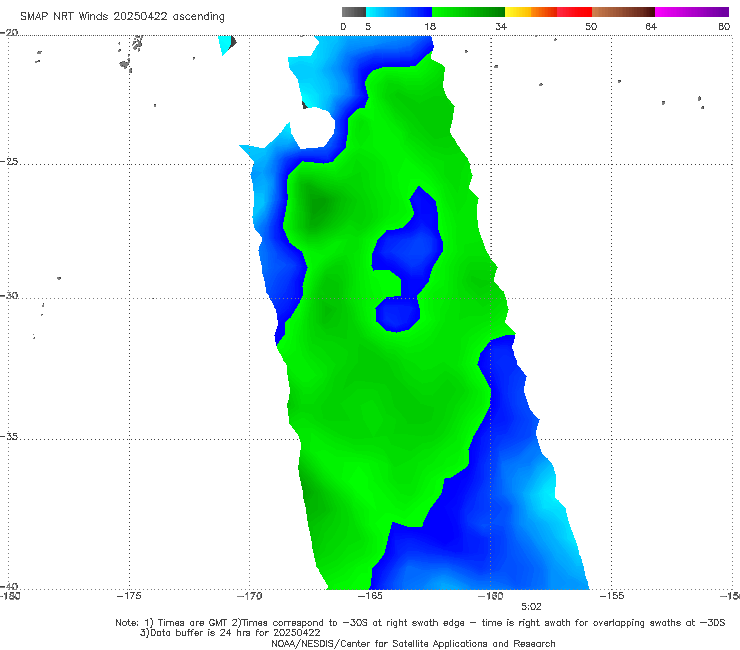Click the latitude label '-35'
This screenshot has width=740, height=650.
[x=9, y=436]
